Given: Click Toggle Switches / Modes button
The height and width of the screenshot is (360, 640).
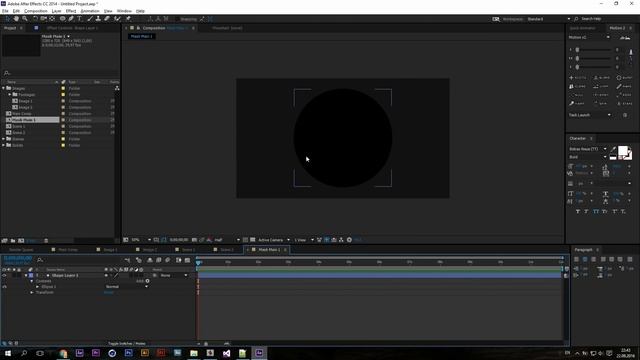Looking at the screenshot, I should (x=127, y=344).
